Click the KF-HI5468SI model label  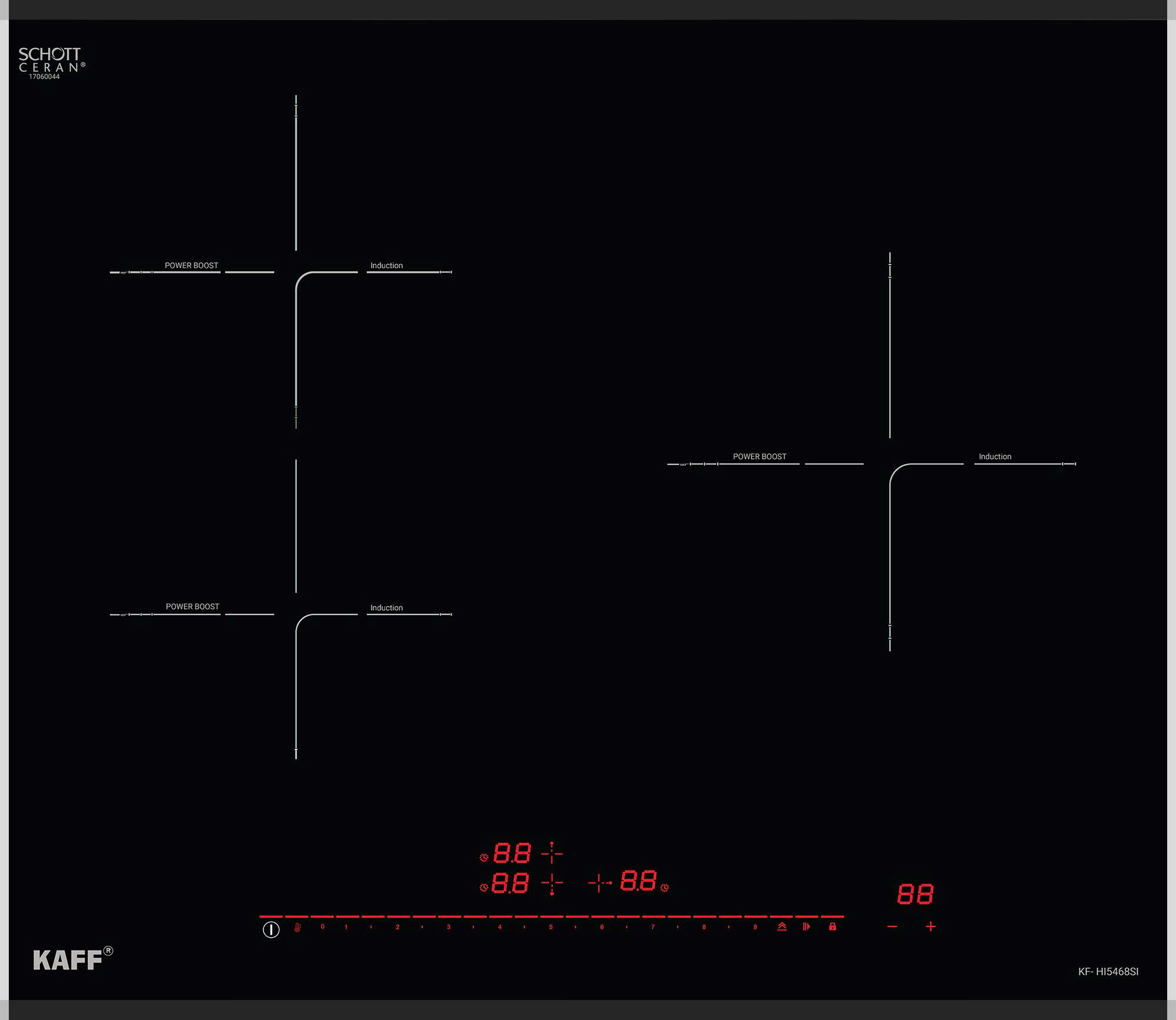tap(1108, 972)
